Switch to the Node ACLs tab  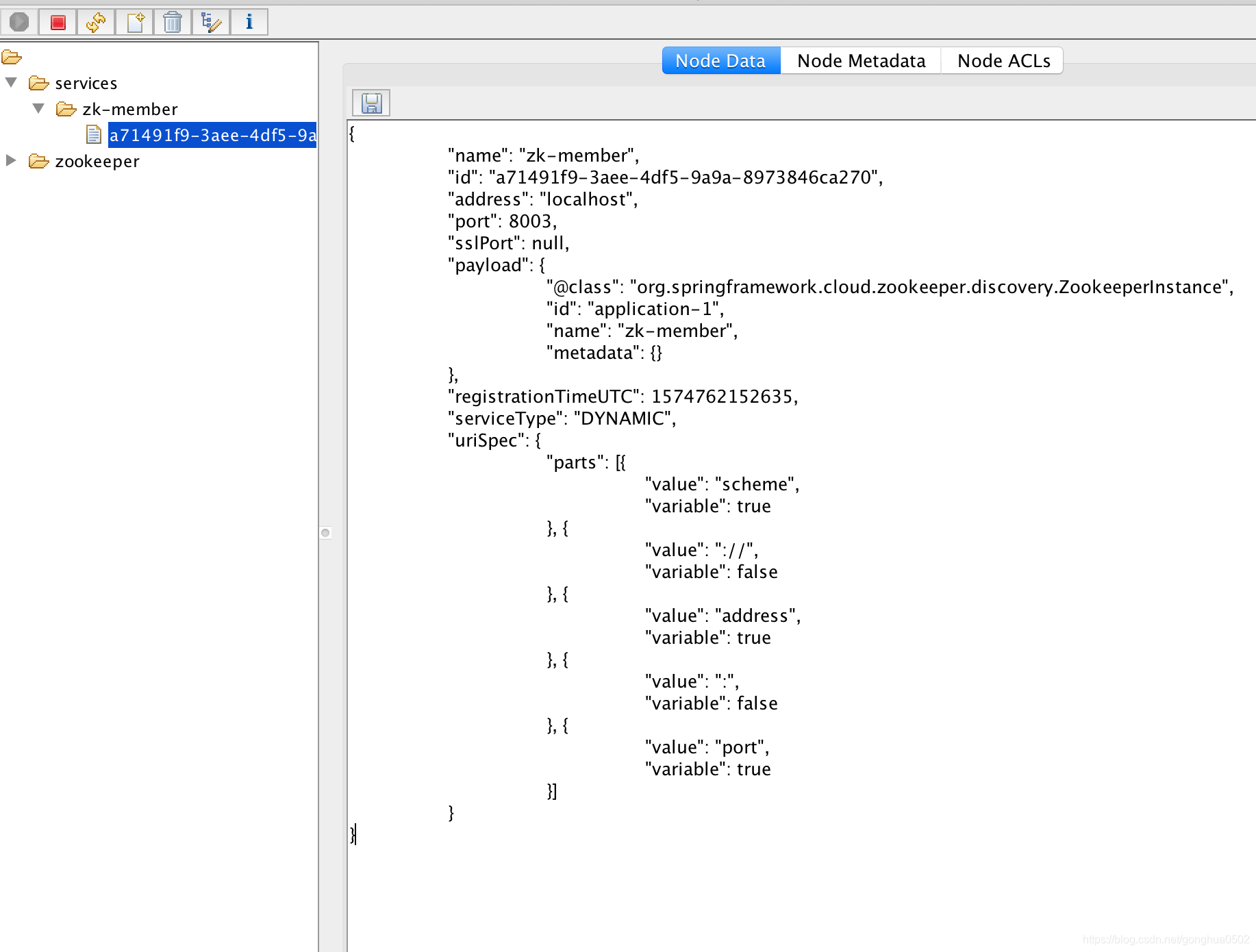coord(1003,60)
